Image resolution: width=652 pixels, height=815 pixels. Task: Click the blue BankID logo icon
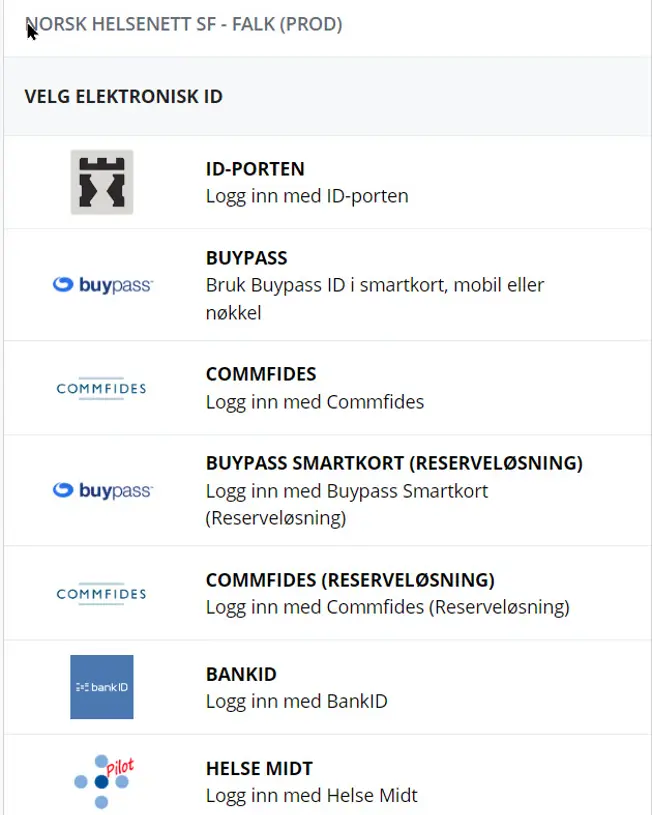(102, 687)
